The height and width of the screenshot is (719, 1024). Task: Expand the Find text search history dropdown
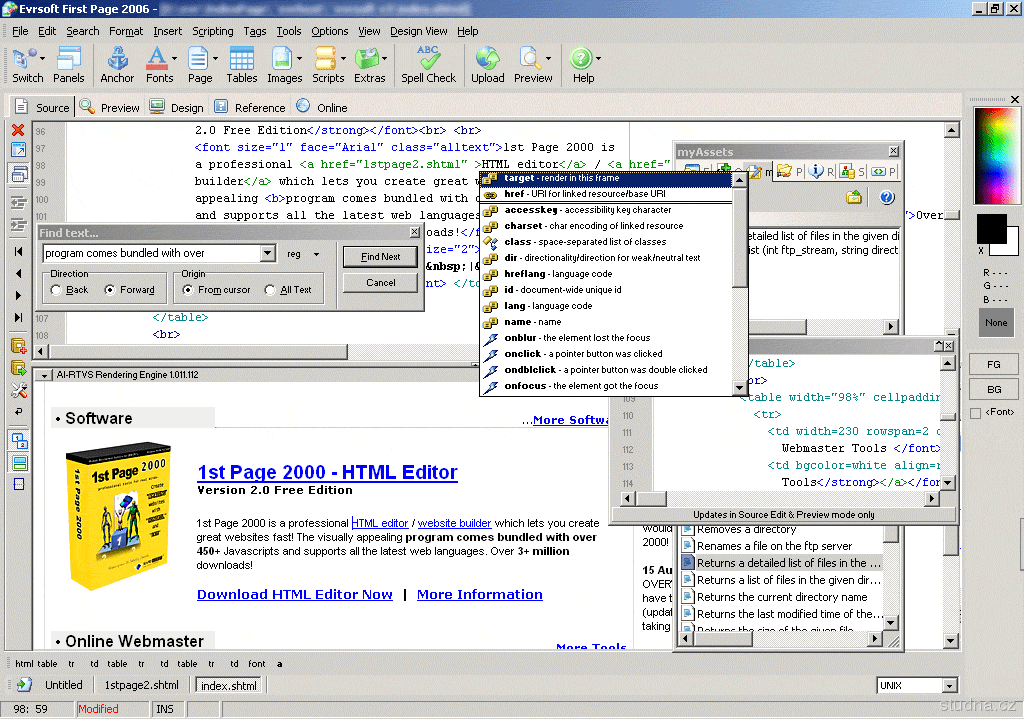267,254
